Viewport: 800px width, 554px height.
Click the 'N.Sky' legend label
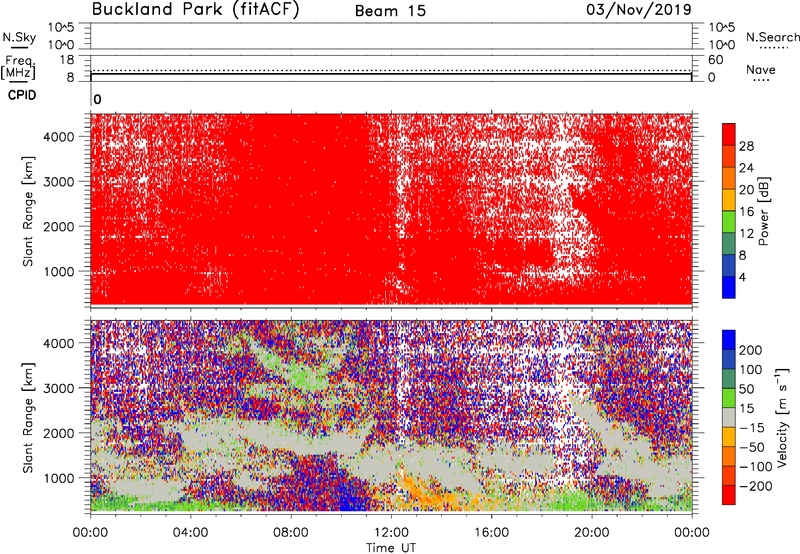(19, 37)
